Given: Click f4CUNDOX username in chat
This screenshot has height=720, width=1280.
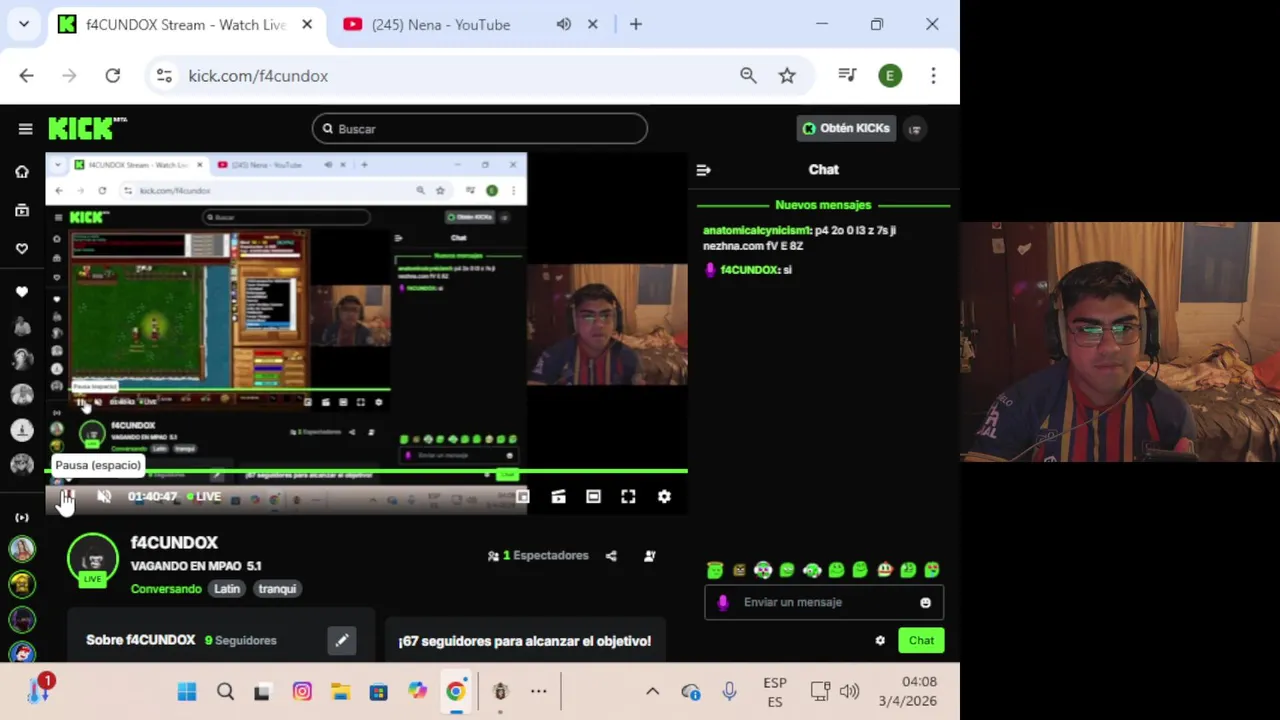Looking at the screenshot, I should point(748,270).
